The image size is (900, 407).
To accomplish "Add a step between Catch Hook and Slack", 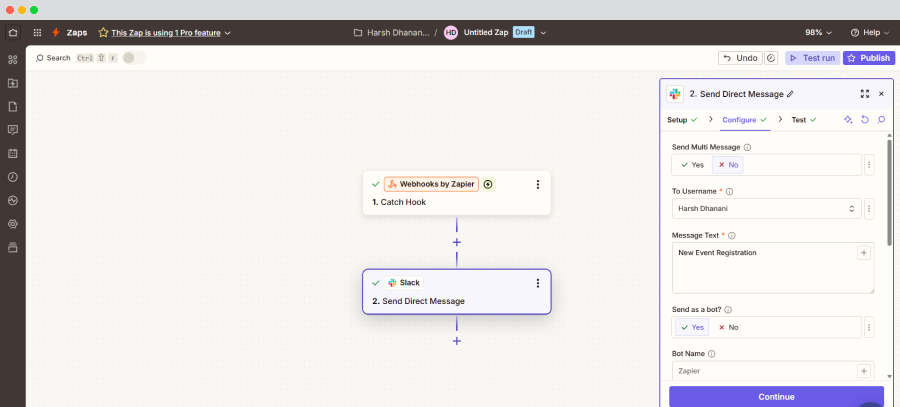I will (457, 242).
